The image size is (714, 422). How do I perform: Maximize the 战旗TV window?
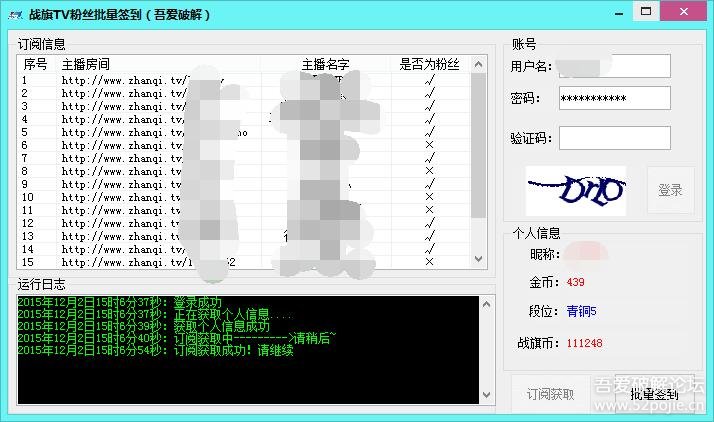click(x=646, y=11)
